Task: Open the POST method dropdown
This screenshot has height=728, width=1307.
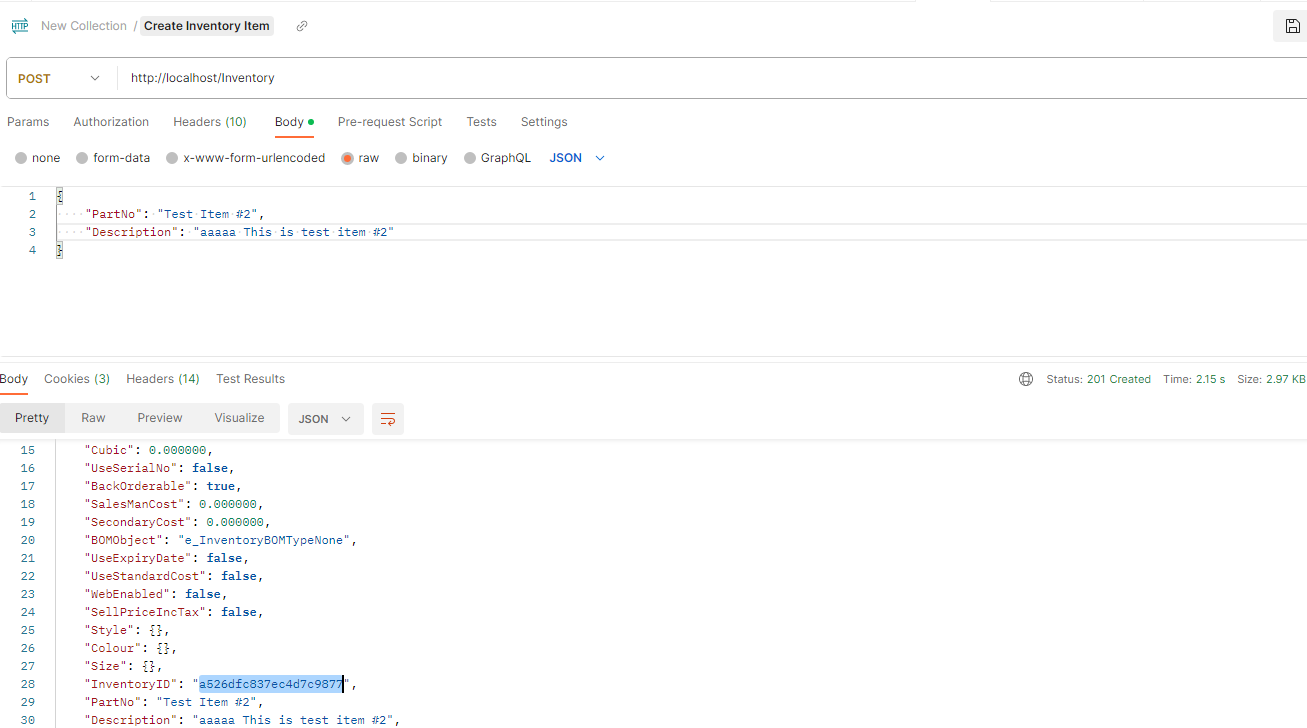Action: coord(60,78)
